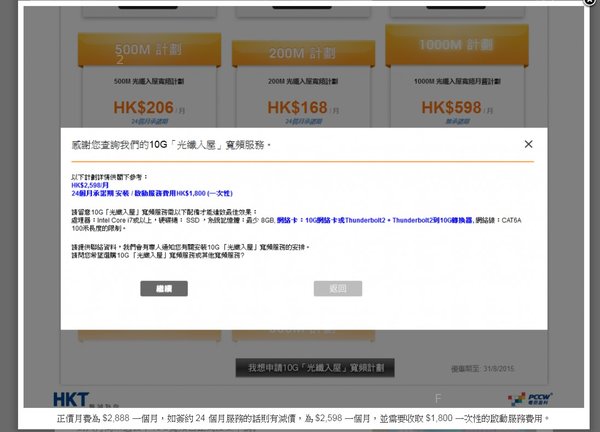The width and height of the screenshot is (600, 432).
Task: Click 500M 光纖入屋寬頻計劃 description text
Action: (149, 81)
